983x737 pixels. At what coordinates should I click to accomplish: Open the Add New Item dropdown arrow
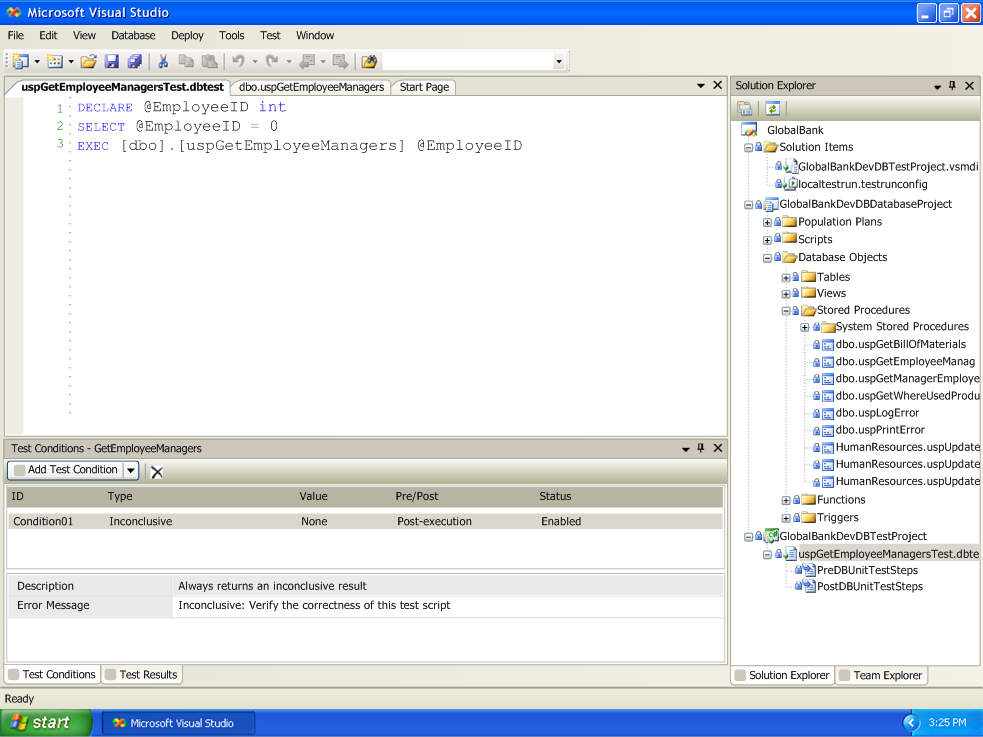point(71,61)
